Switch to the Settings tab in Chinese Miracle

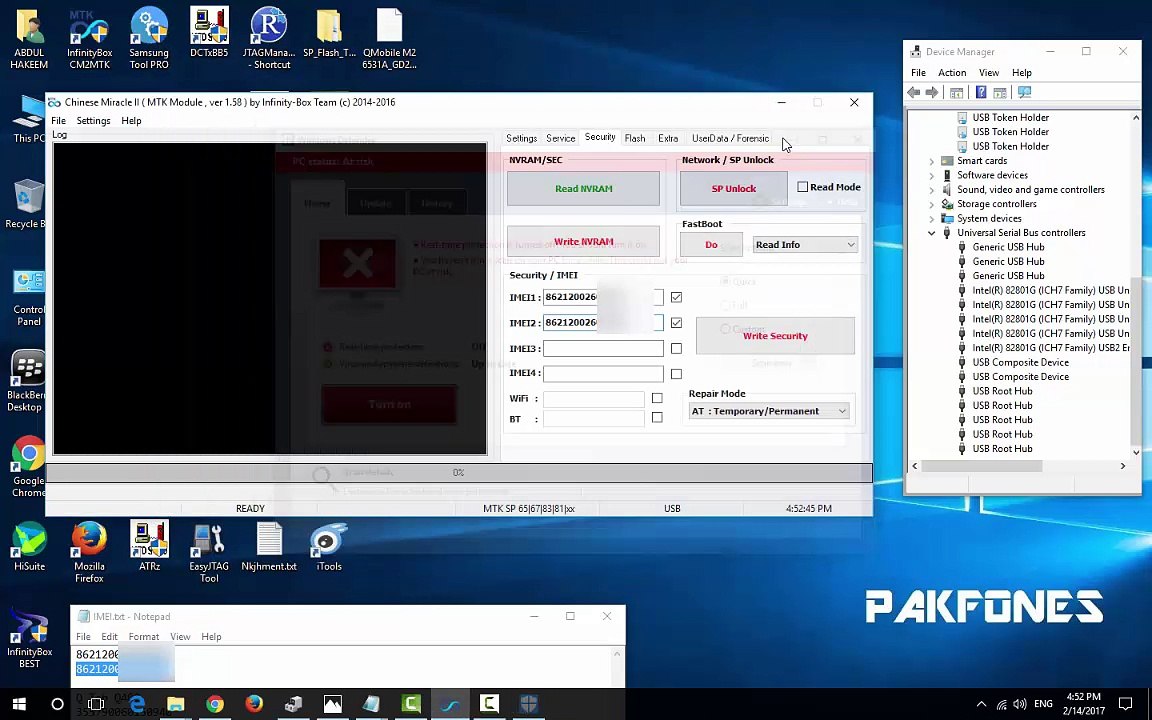(x=521, y=138)
